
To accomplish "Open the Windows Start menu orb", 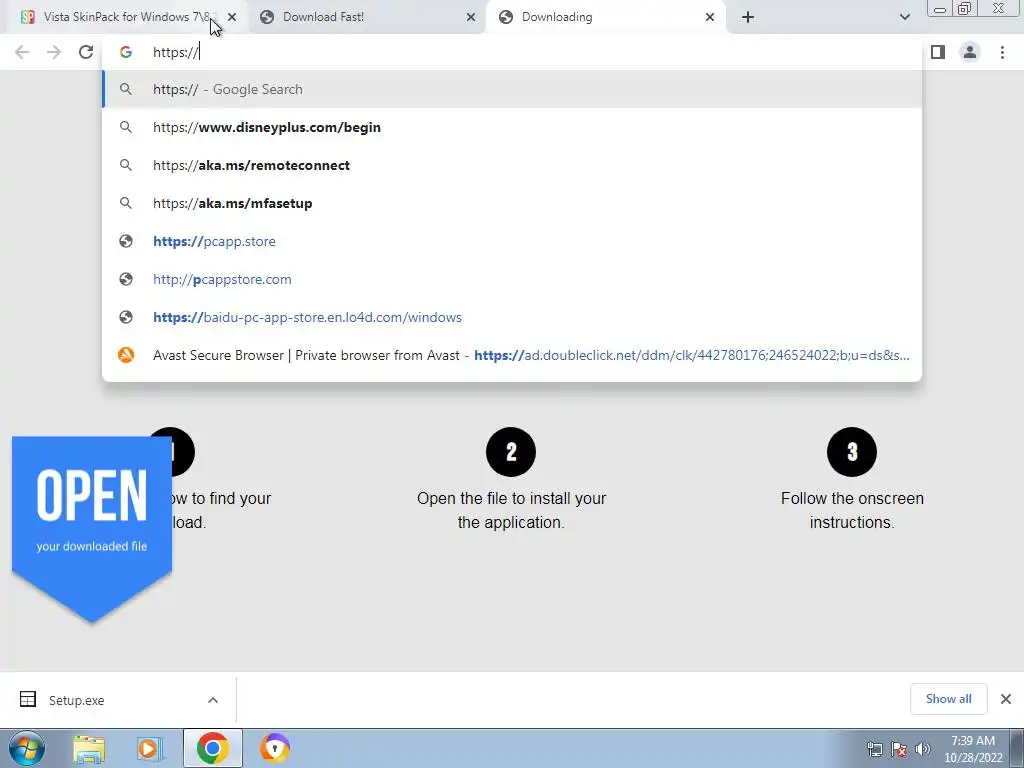I will point(27,748).
